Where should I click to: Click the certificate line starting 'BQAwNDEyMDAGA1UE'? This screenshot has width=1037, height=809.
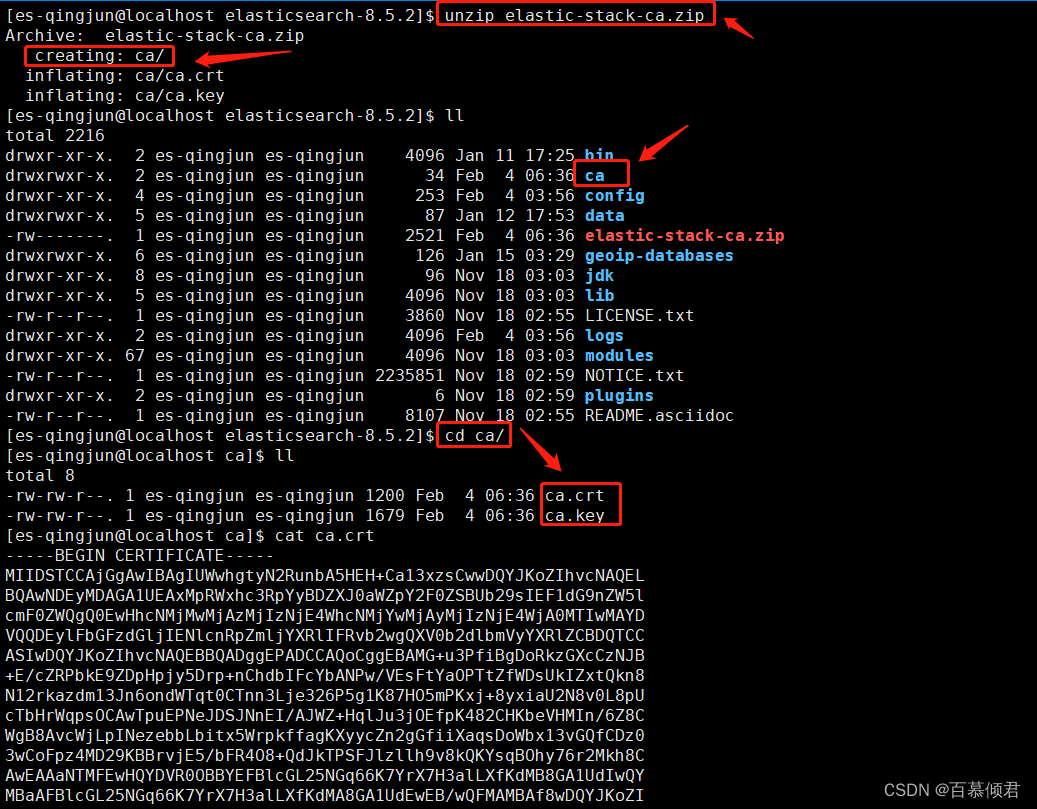point(325,595)
